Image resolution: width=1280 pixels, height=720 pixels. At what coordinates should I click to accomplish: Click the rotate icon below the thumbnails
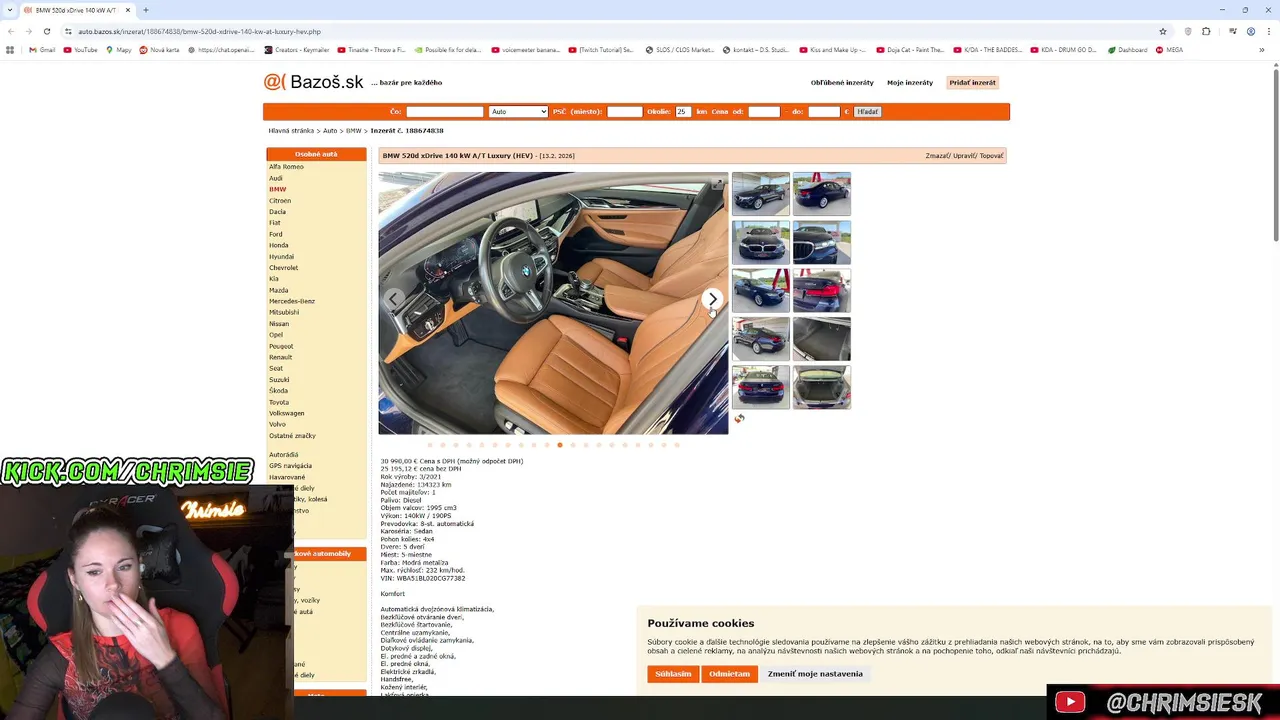[739, 419]
